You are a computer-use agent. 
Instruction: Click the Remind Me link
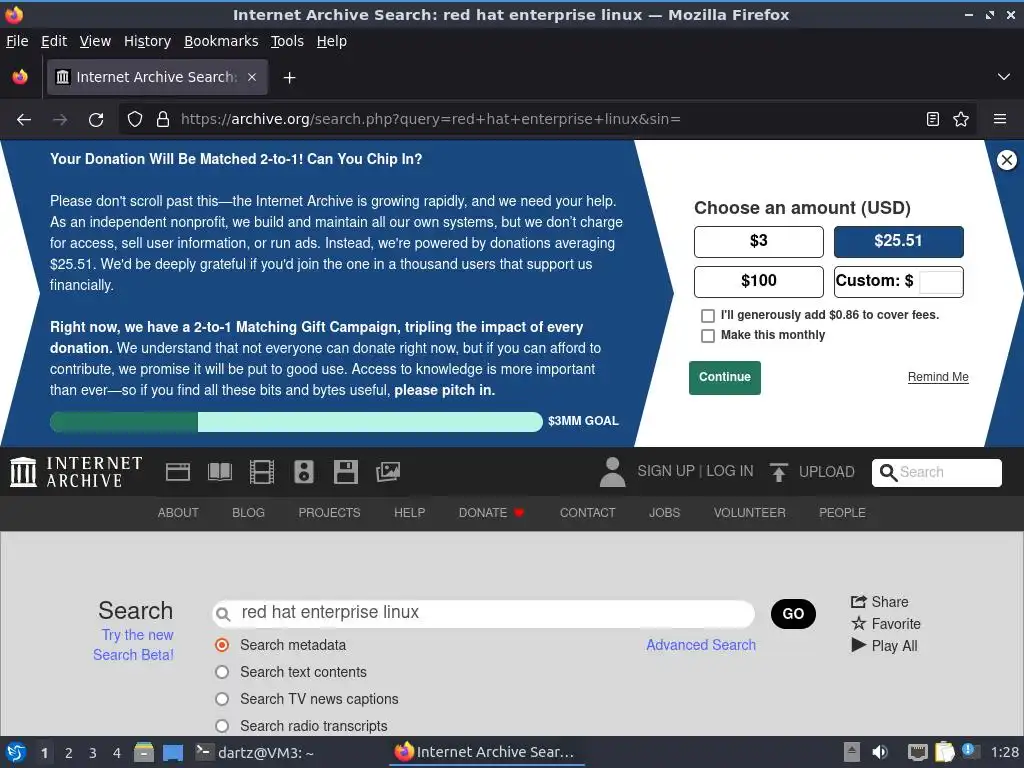(938, 377)
